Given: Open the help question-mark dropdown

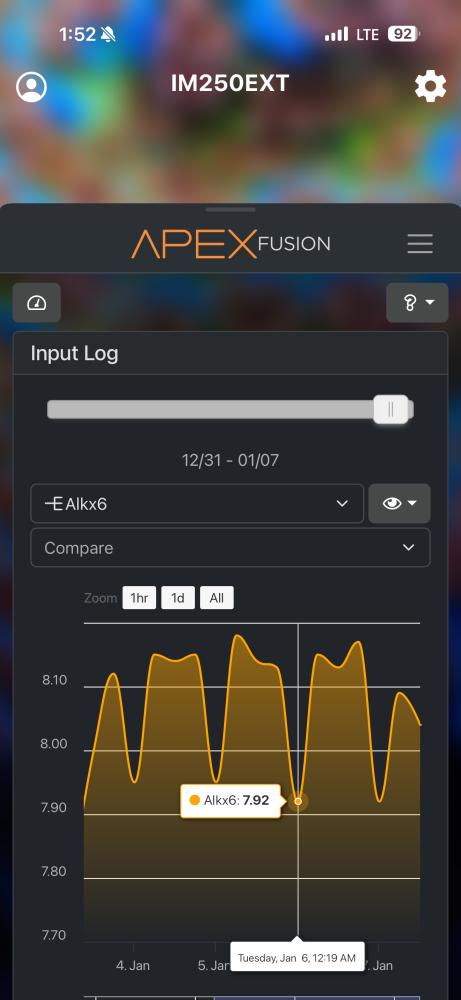Looking at the screenshot, I should click(x=417, y=303).
